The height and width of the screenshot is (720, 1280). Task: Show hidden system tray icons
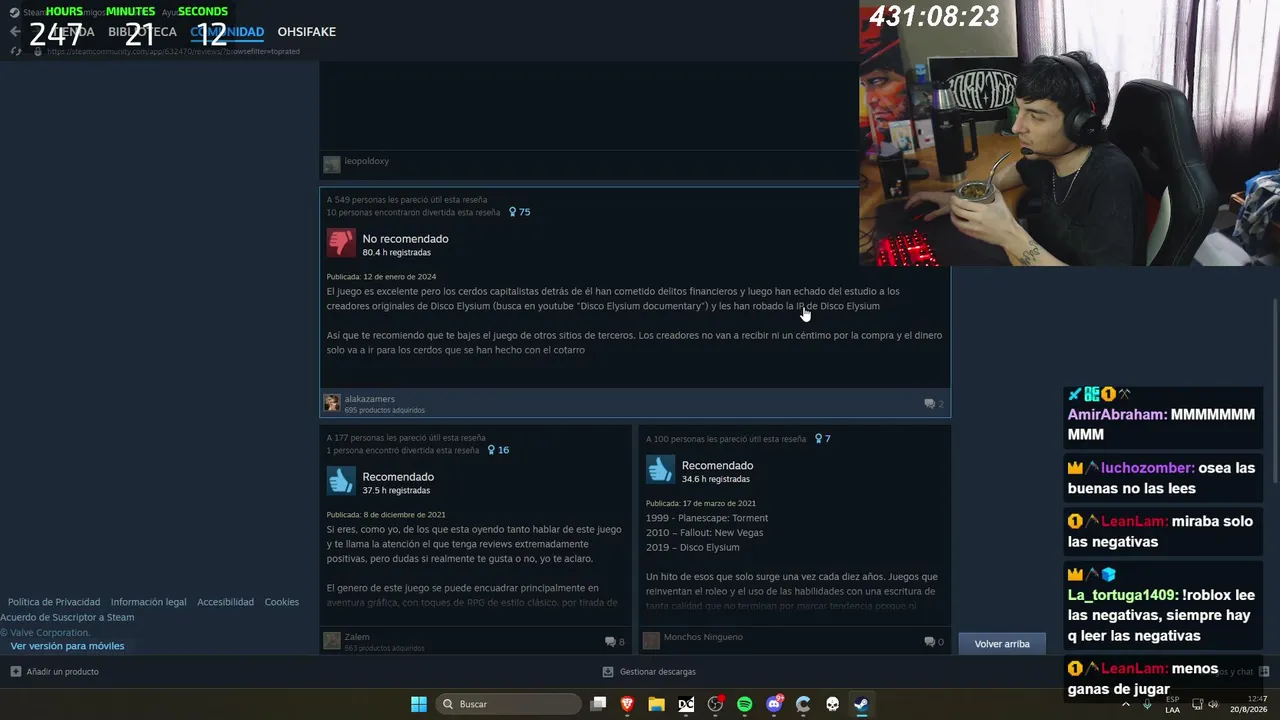1126,704
